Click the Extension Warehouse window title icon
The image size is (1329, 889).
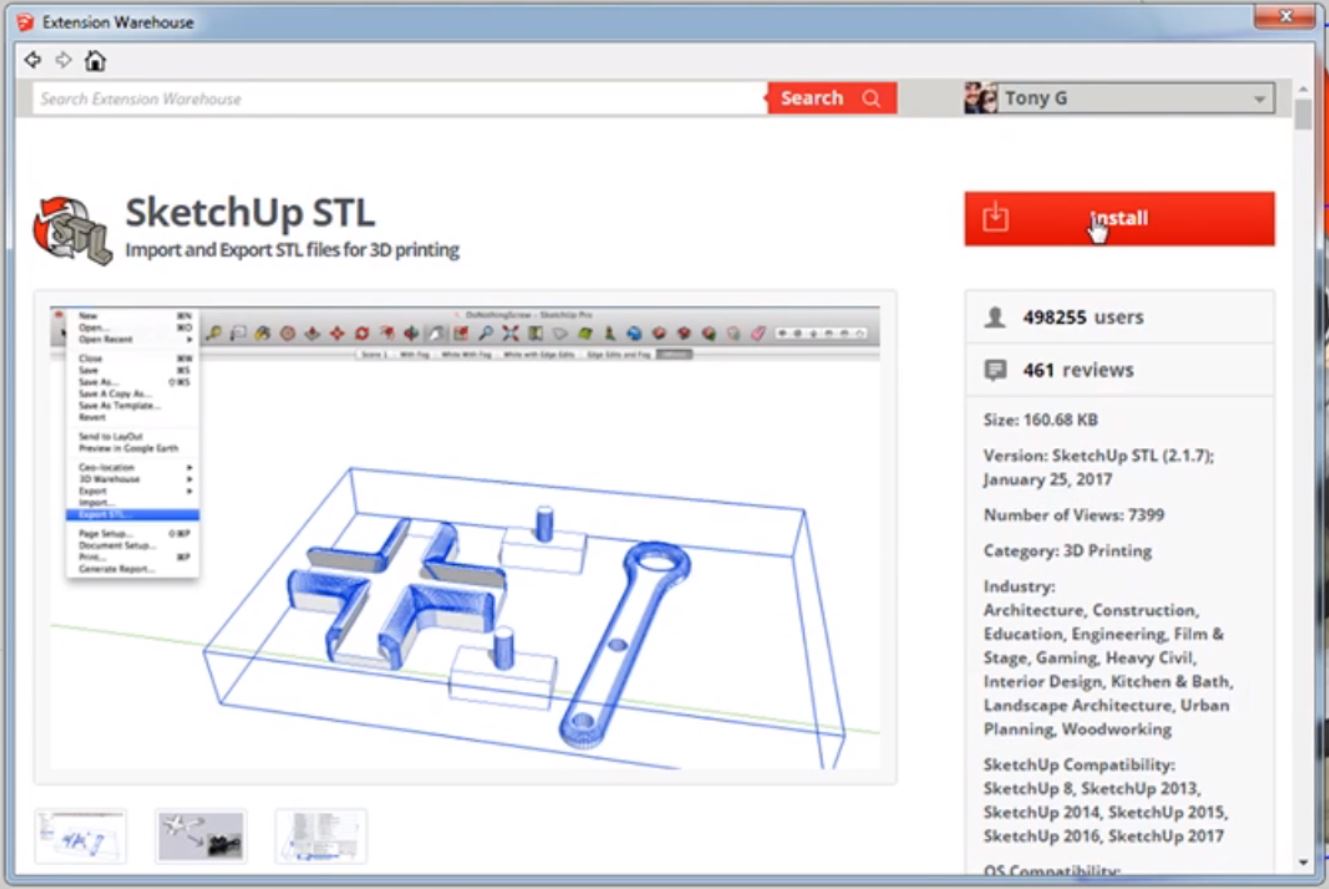click(25, 21)
